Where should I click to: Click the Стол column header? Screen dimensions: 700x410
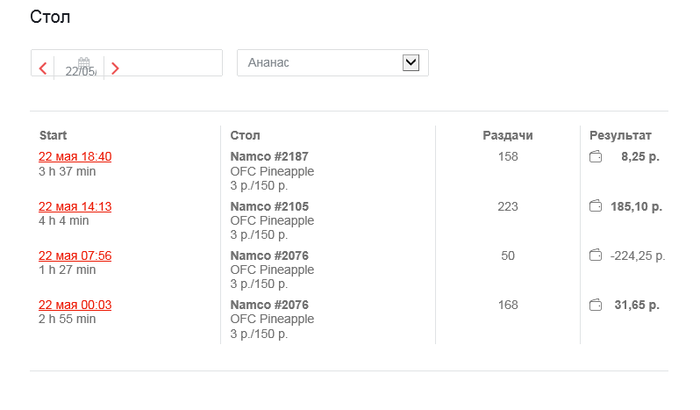coord(245,135)
